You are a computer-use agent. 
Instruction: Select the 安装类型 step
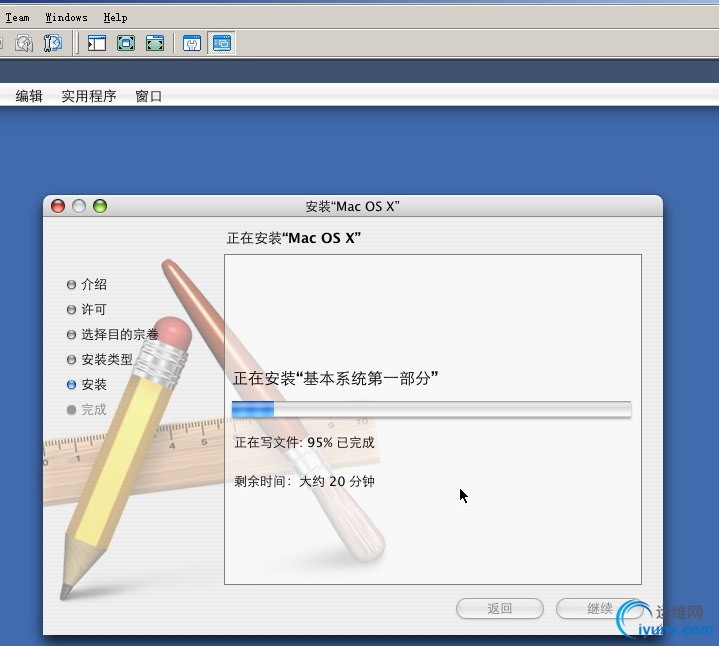pos(100,359)
